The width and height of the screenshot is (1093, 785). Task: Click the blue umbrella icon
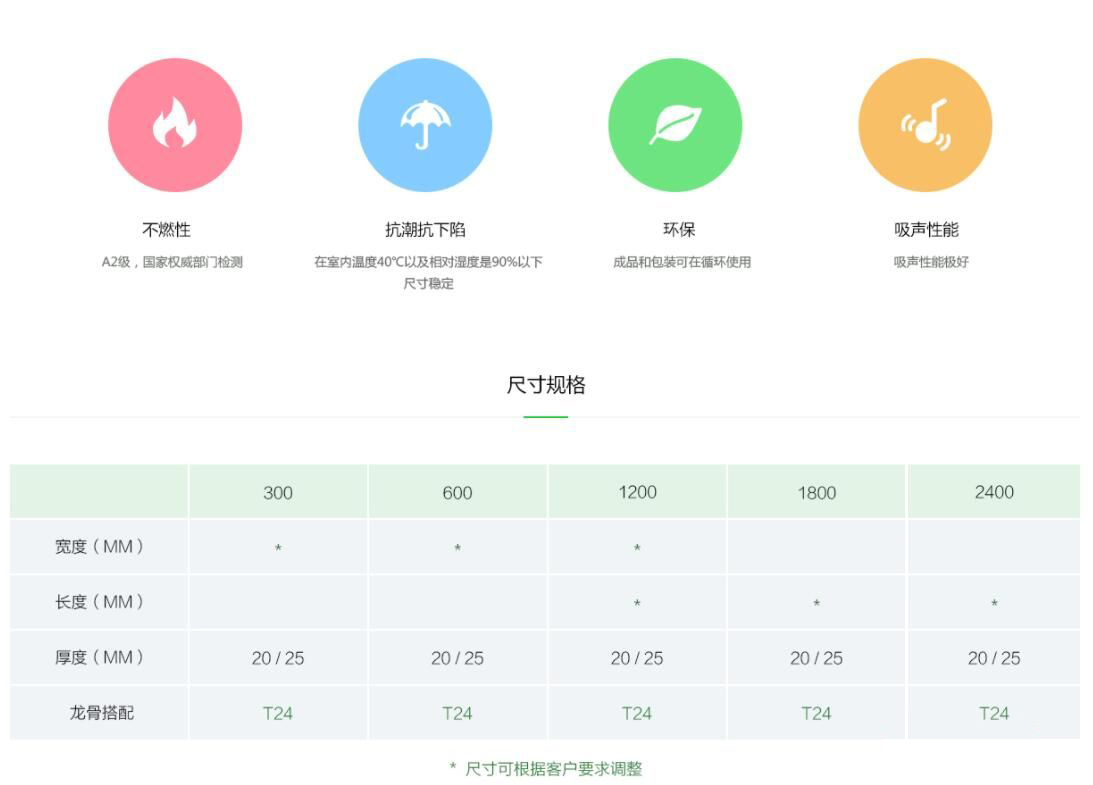425,125
